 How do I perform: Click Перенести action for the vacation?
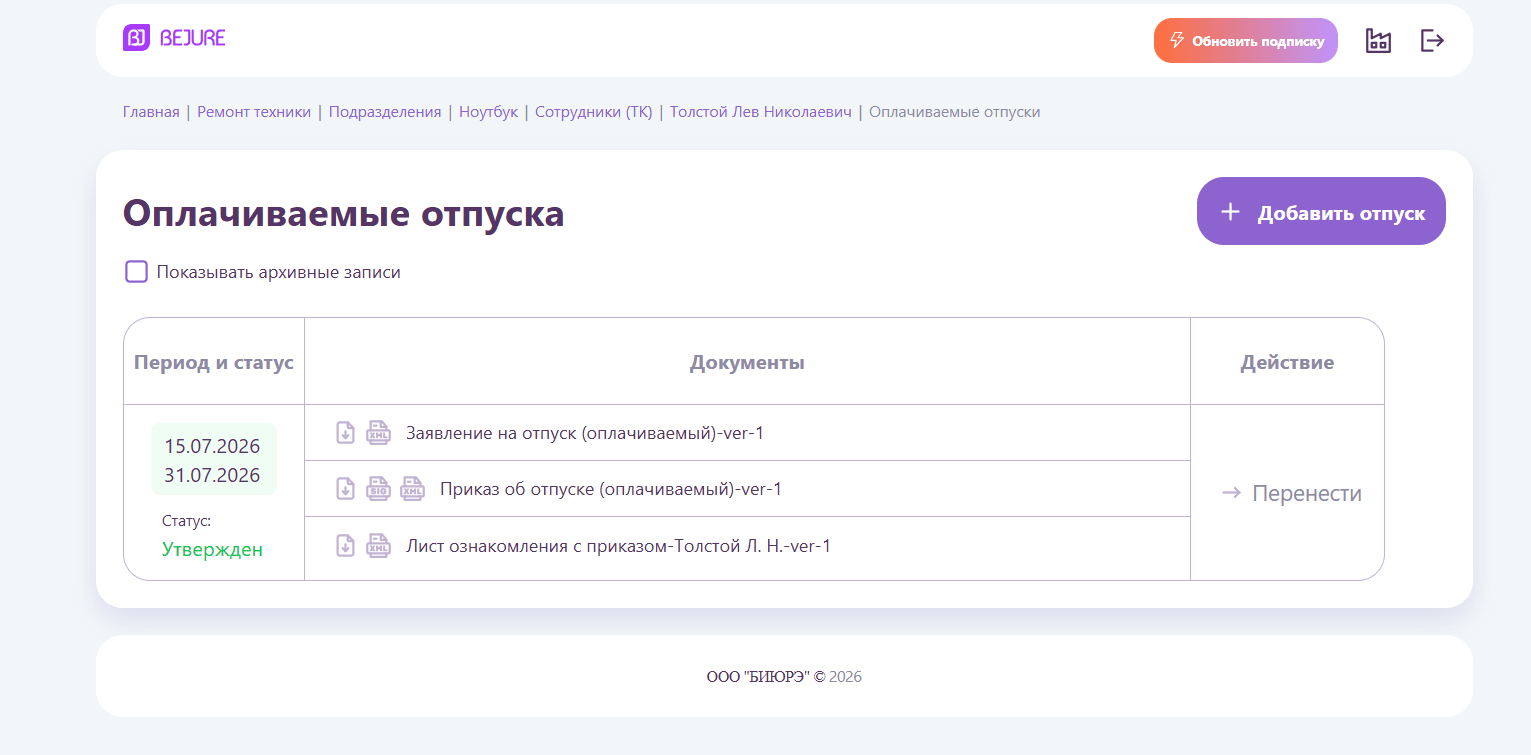pos(1292,493)
